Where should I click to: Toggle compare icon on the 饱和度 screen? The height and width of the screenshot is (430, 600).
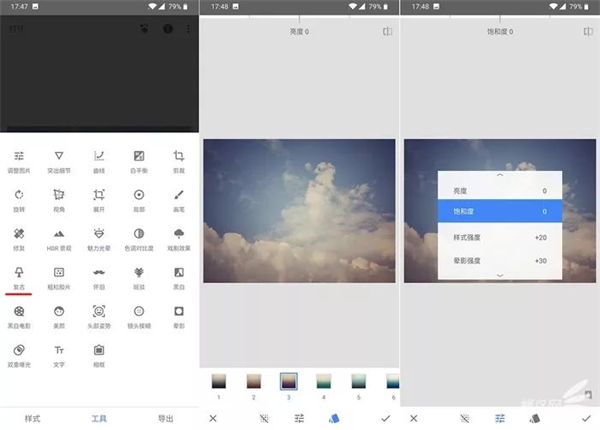(588, 31)
